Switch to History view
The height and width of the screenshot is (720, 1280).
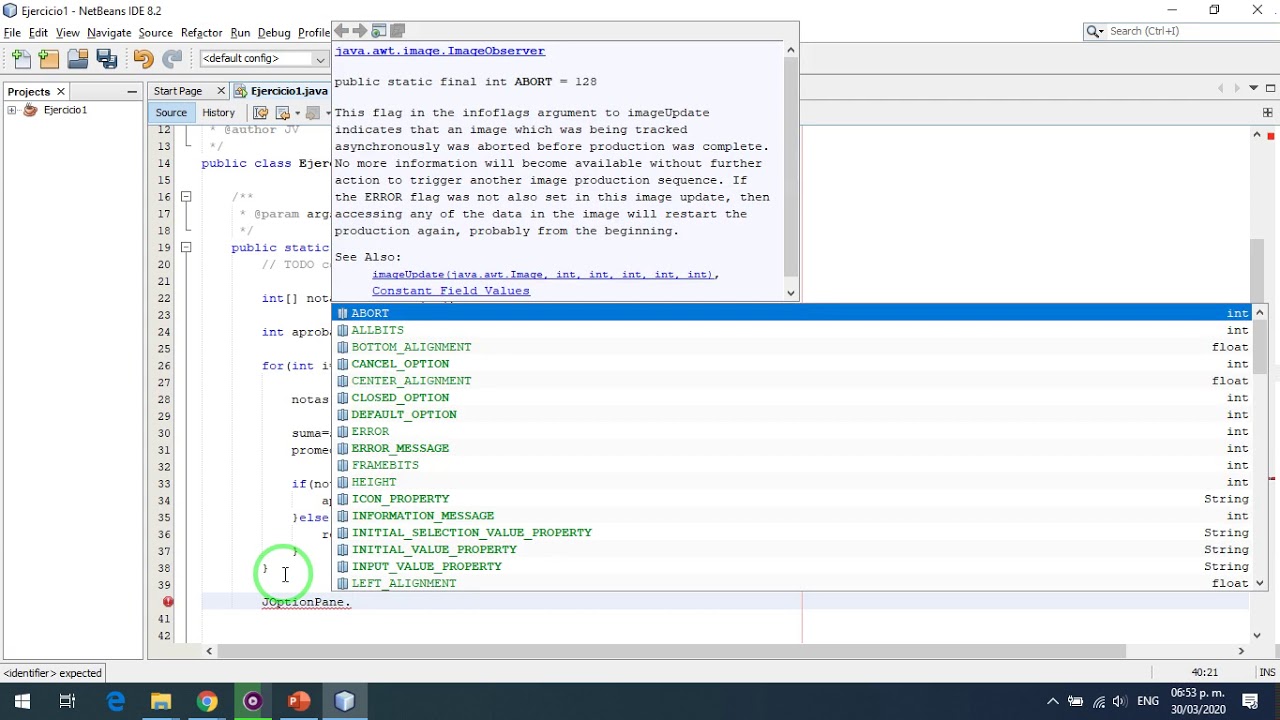(x=218, y=113)
